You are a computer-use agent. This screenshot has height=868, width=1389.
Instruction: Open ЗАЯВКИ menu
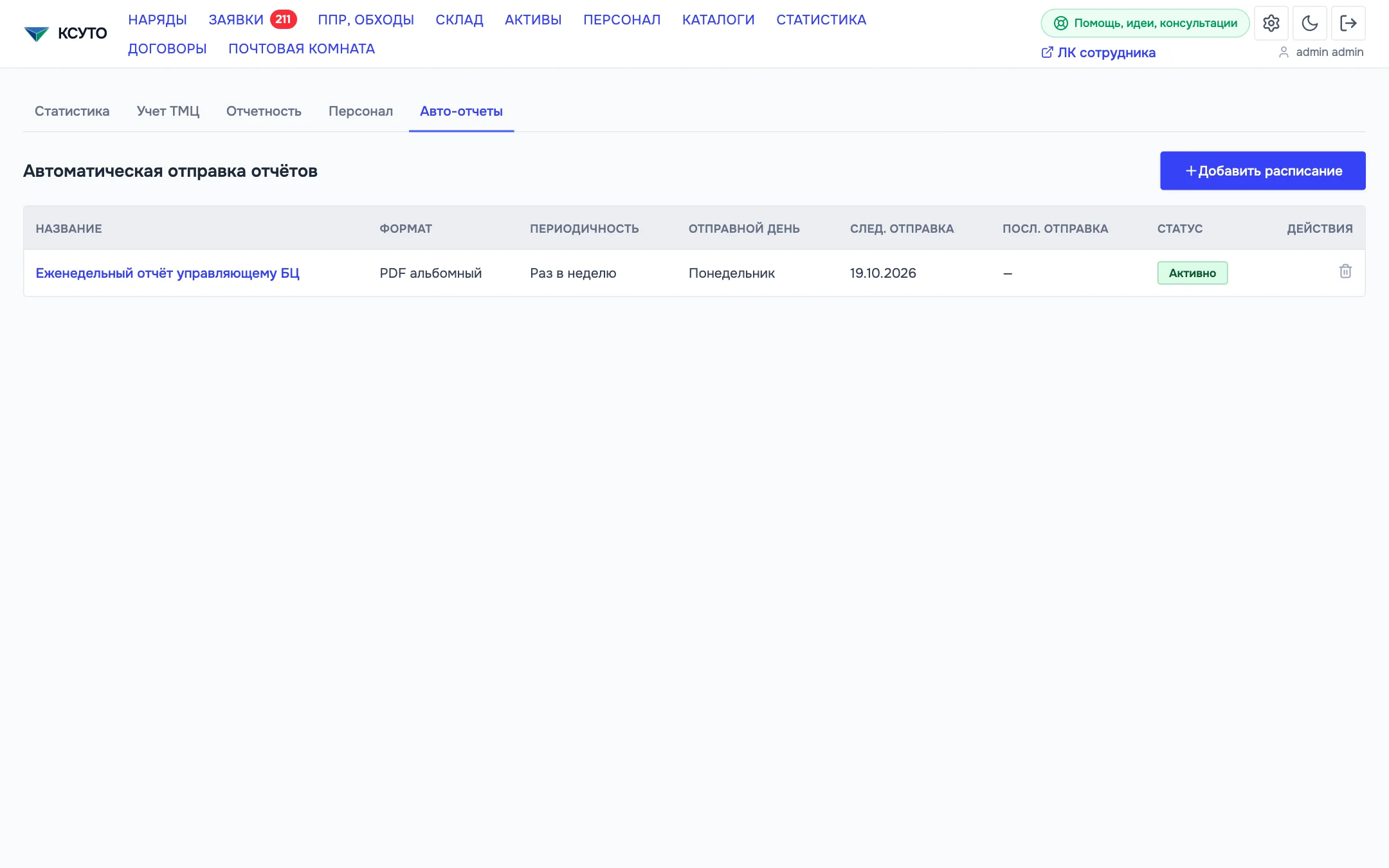pyautogui.click(x=236, y=20)
